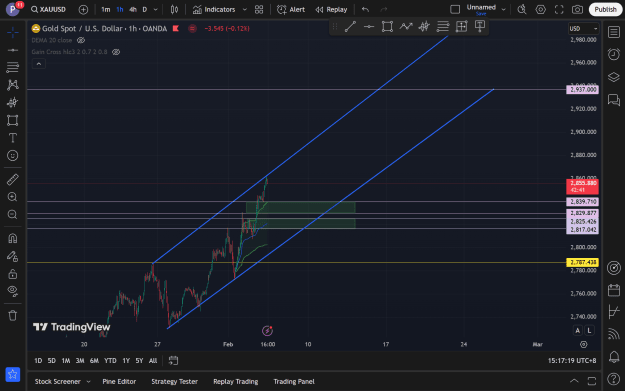
Task: Toggle magnet mode
Action: pyautogui.click(x=12, y=238)
